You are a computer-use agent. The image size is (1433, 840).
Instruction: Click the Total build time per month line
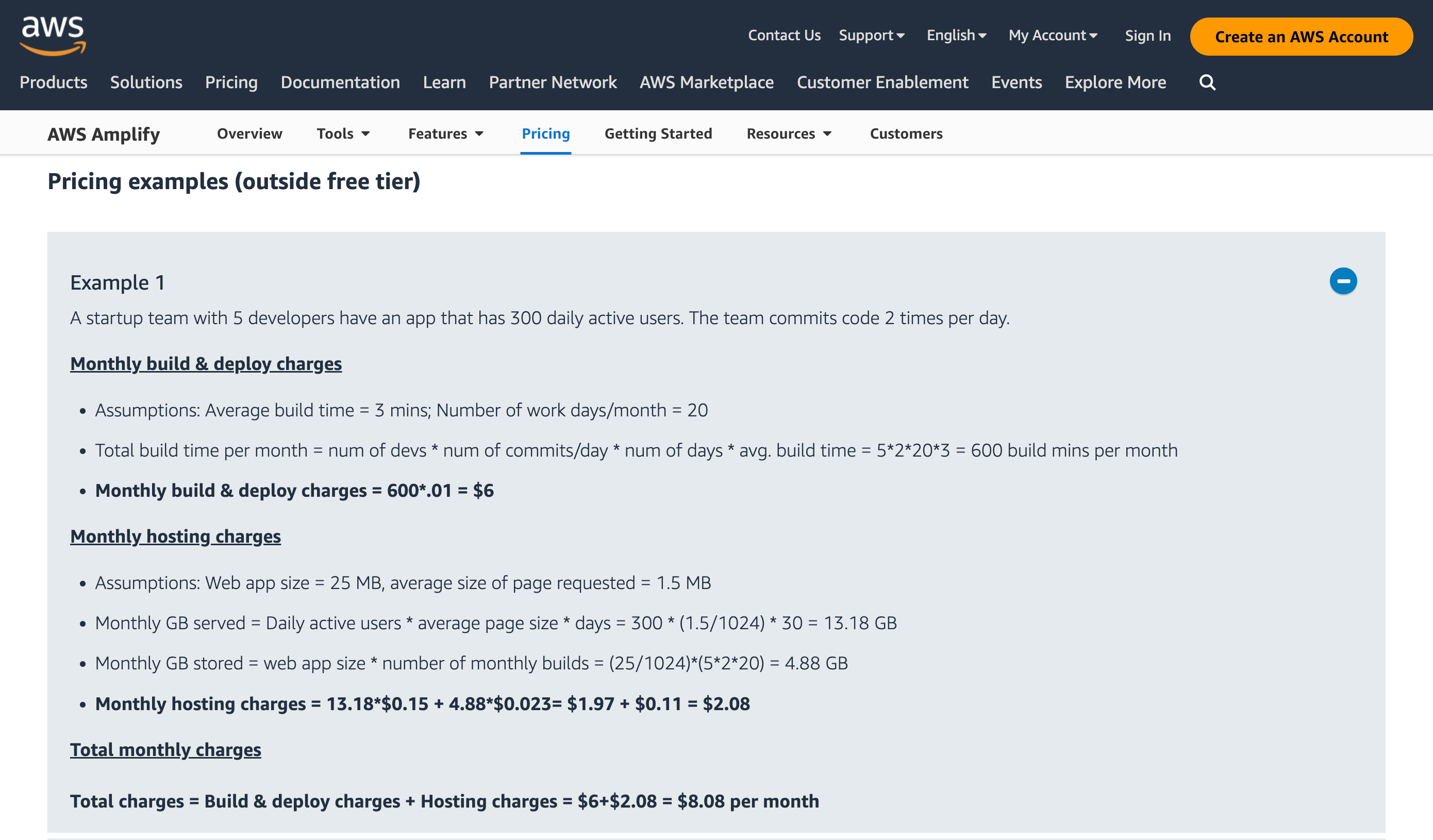[x=636, y=450]
